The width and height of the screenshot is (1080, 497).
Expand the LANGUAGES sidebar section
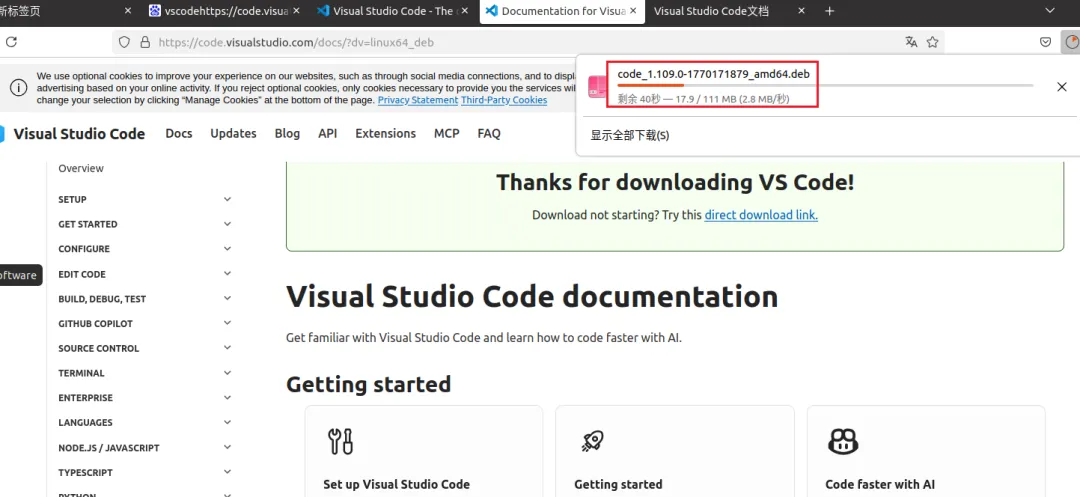pyautogui.click(x=145, y=423)
